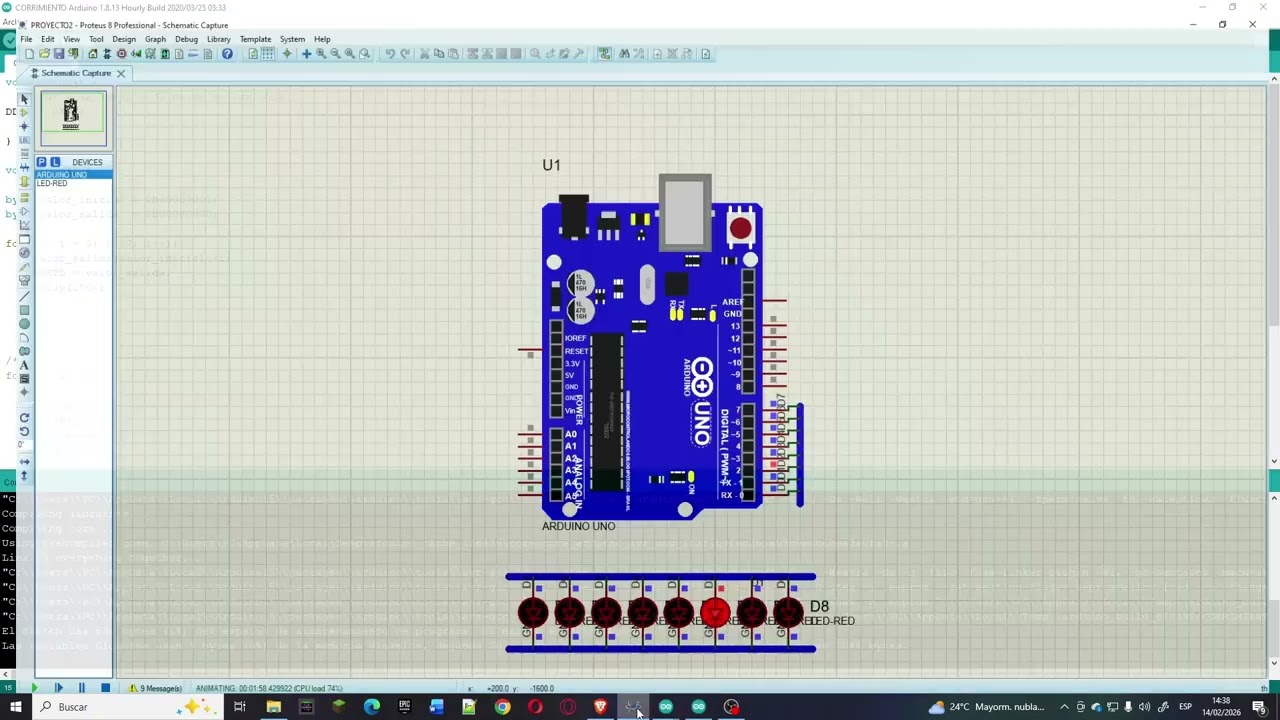Open the 9 Message(s) log

click(155, 688)
